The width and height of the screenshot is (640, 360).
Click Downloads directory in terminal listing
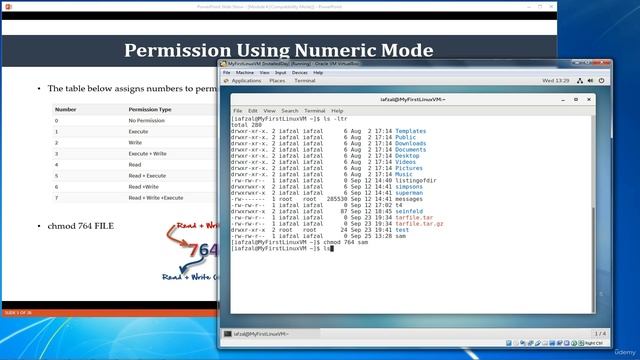coord(410,143)
